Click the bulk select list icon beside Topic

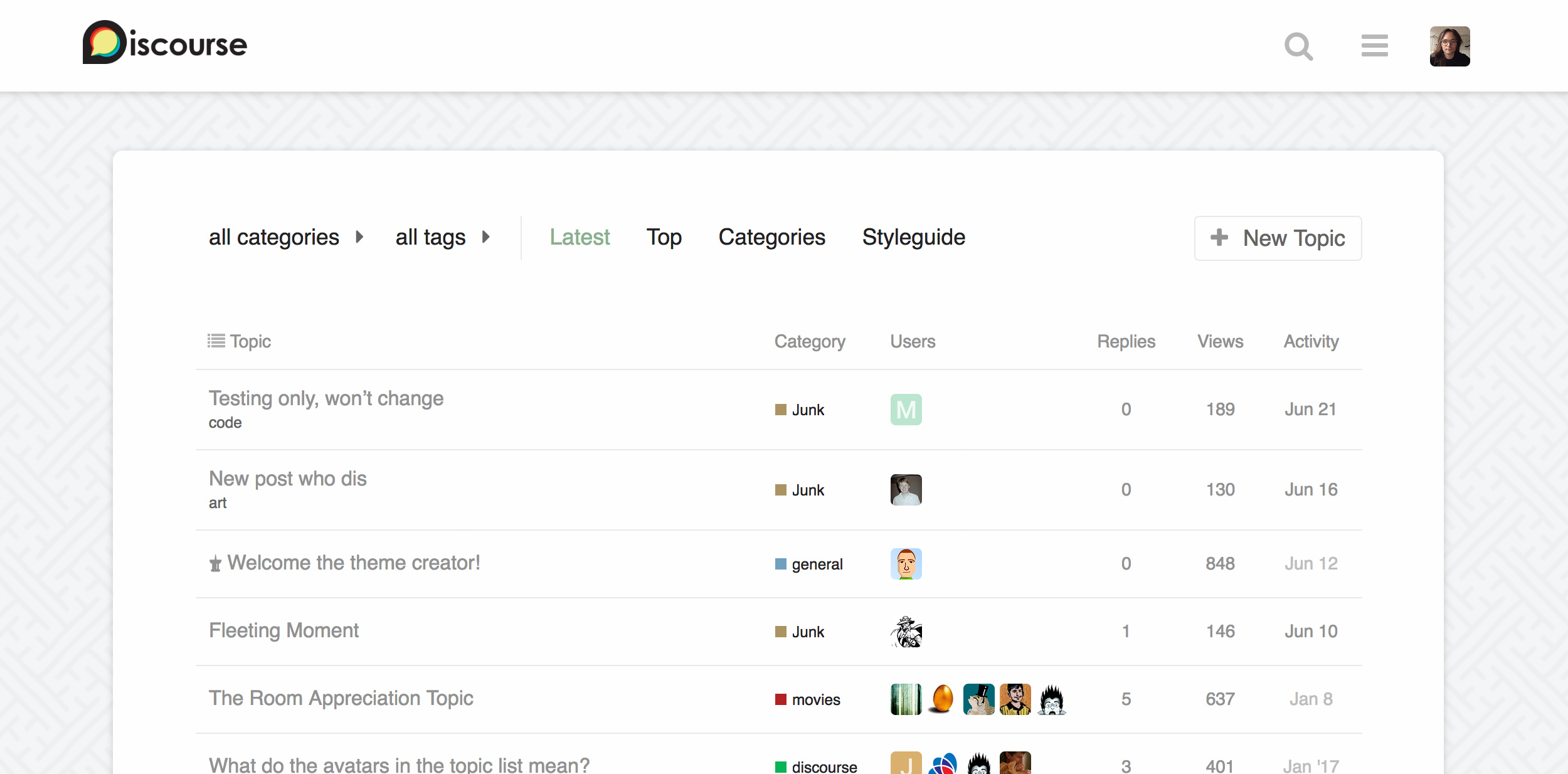[216, 341]
